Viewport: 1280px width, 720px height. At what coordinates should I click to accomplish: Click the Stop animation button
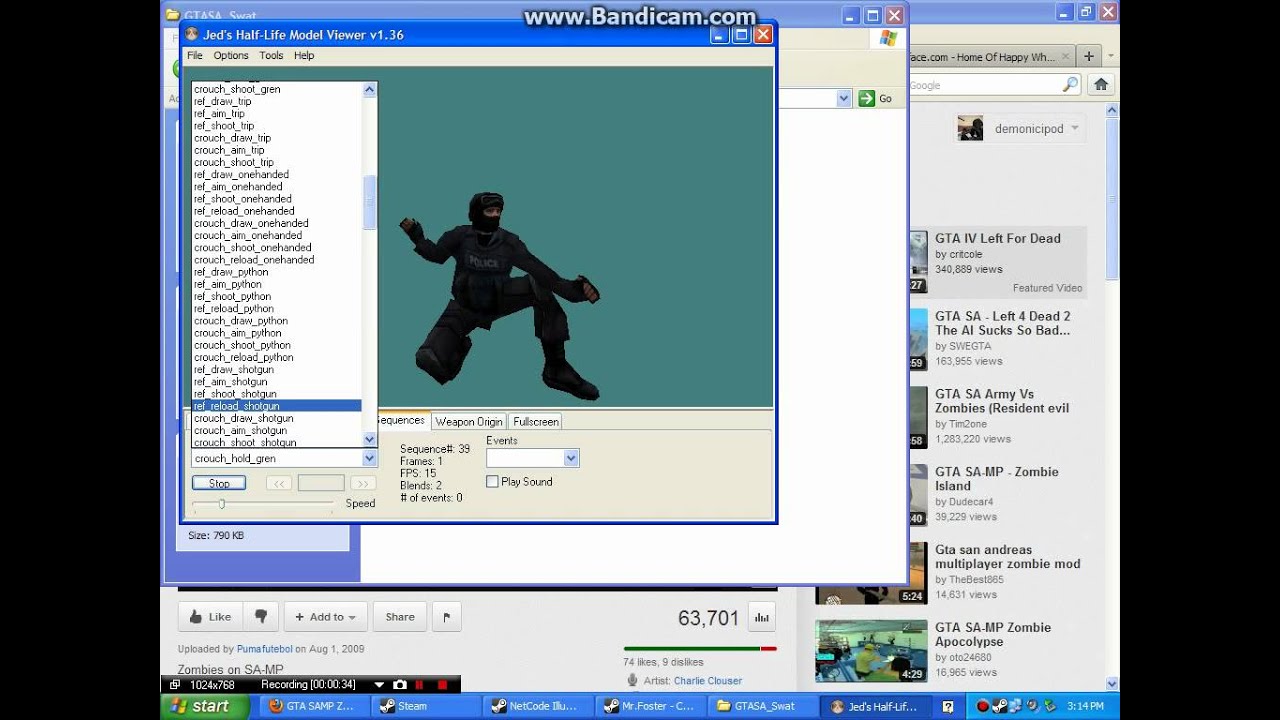pyautogui.click(x=219, y=484)
